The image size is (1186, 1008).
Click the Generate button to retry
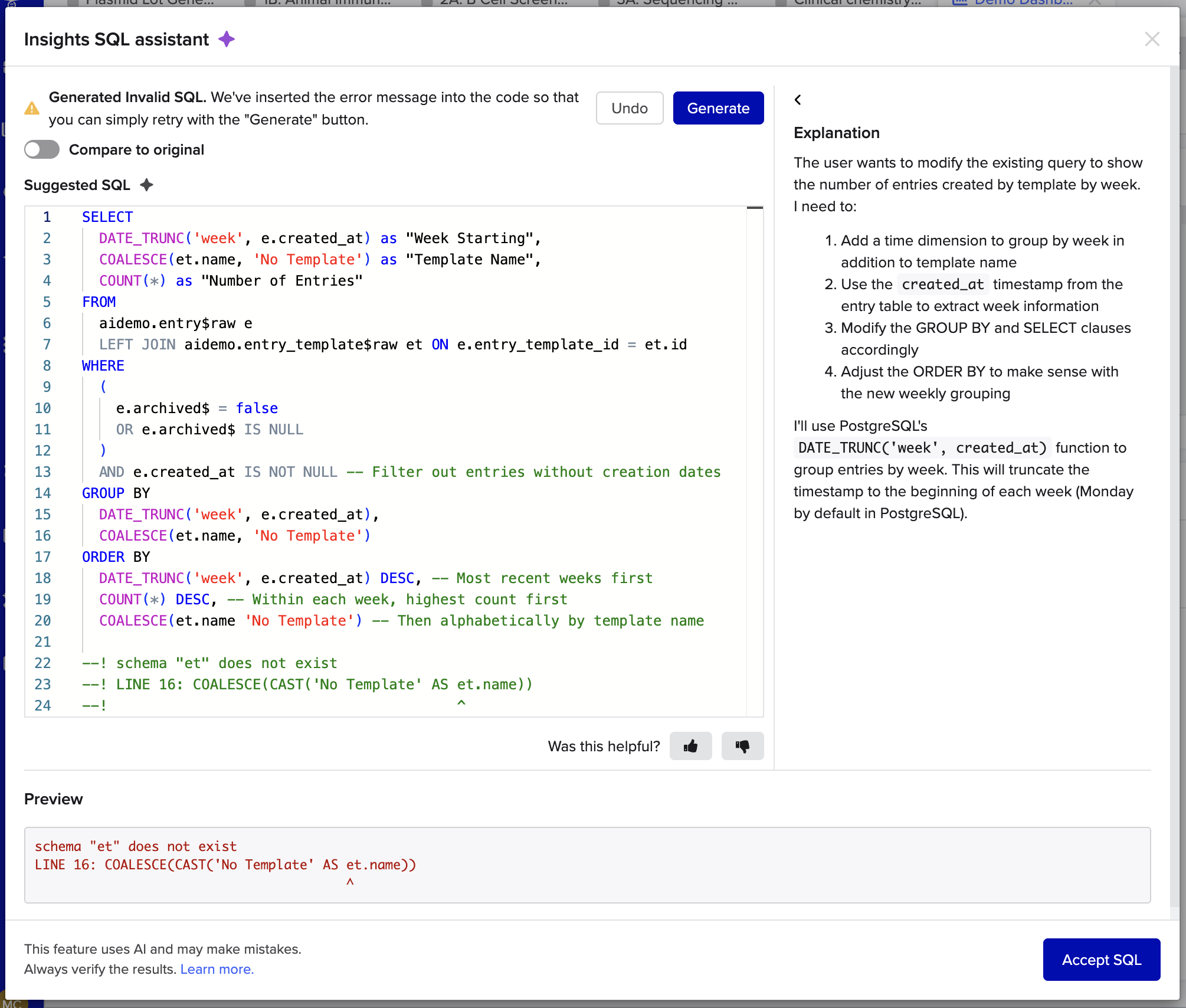pos(718,108)
